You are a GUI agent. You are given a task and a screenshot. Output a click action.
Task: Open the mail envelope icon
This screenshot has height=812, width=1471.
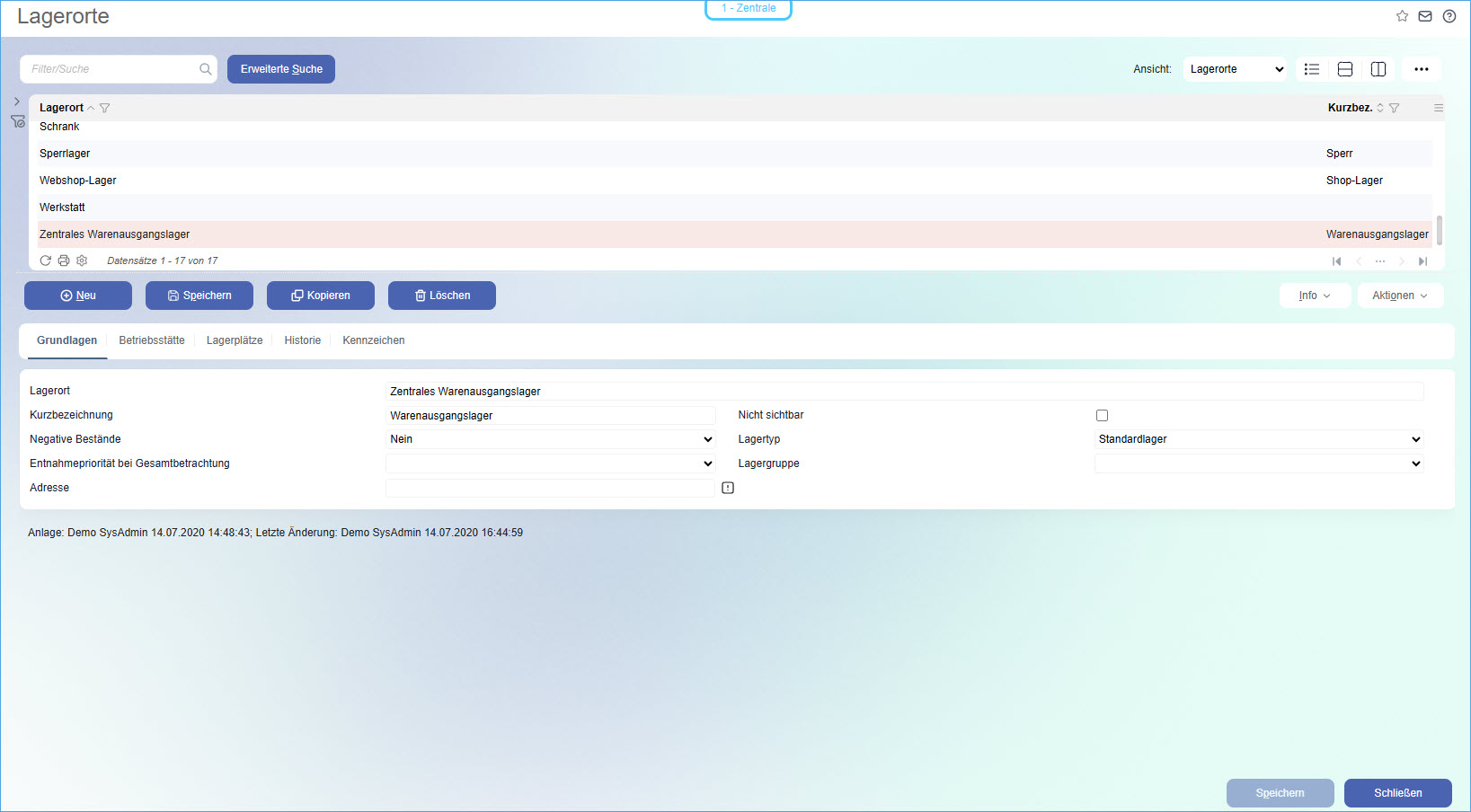pyautogui.click(x=1425, y=16)
